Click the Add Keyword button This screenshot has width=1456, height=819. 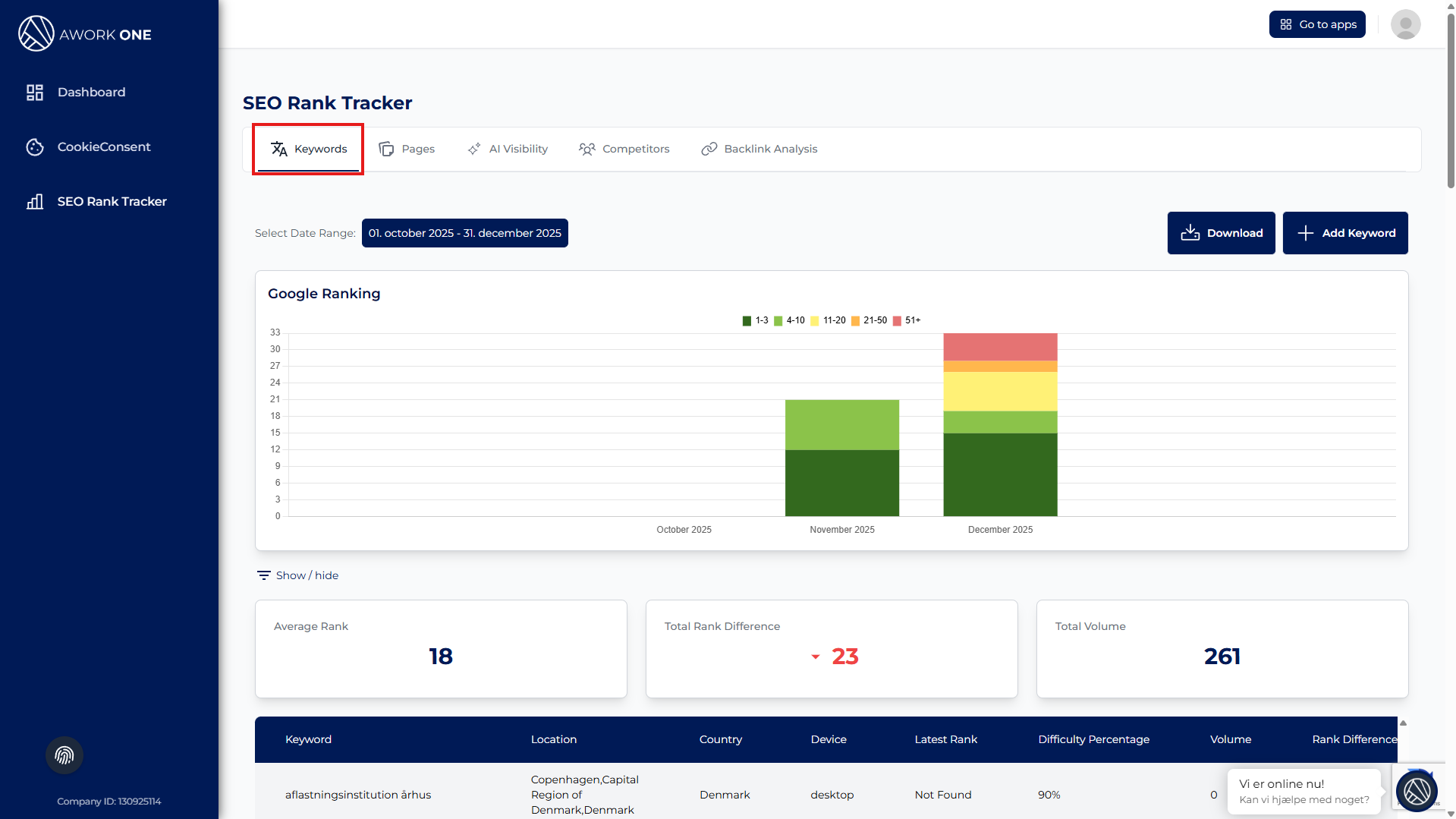pyautogui.click(x=1344, y=233)
